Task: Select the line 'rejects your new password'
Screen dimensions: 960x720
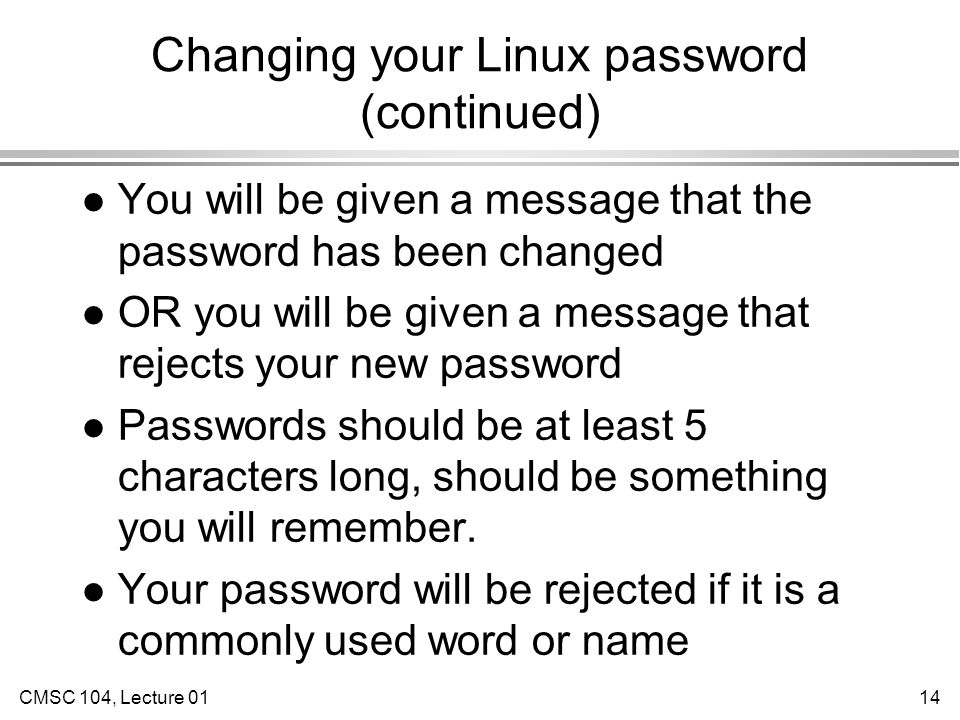Action: (369, 366)
